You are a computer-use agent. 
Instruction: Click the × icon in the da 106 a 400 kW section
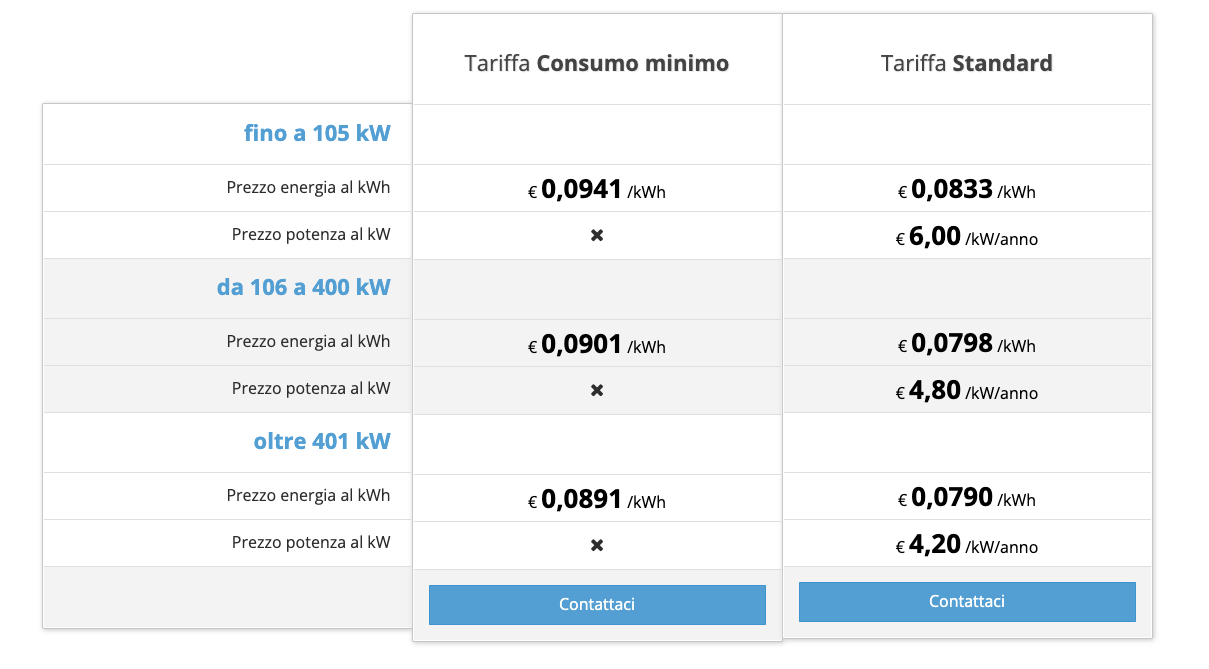tap(597, 390)
